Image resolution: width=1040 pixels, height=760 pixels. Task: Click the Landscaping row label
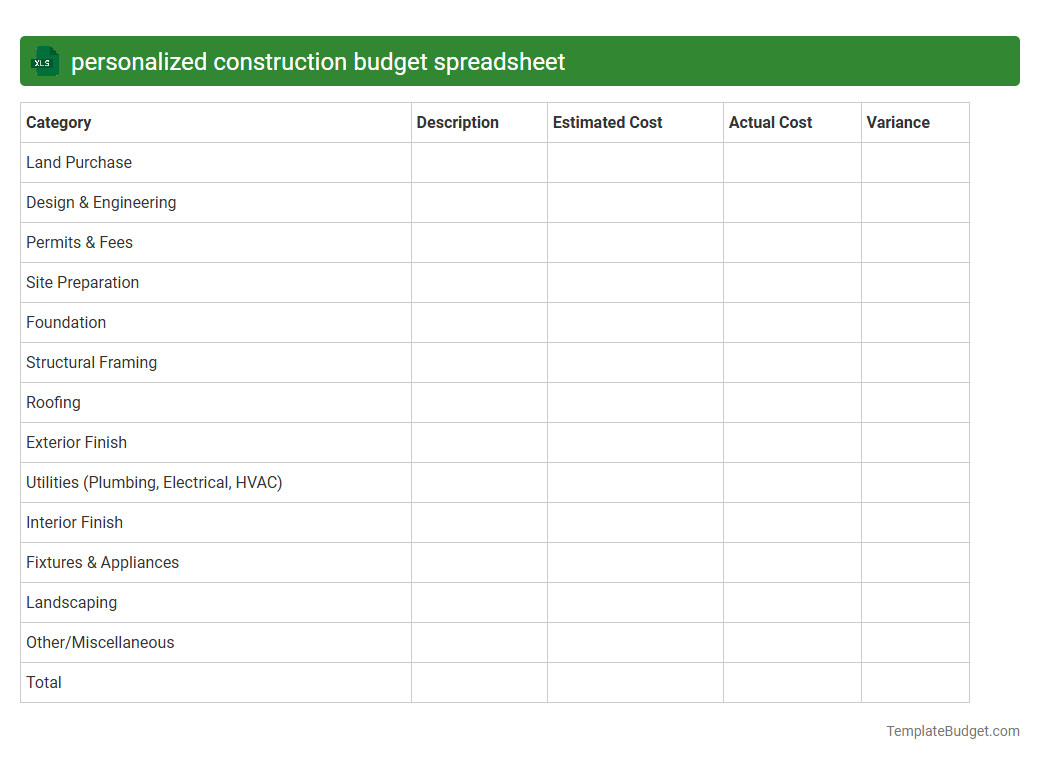click(71, 602)
